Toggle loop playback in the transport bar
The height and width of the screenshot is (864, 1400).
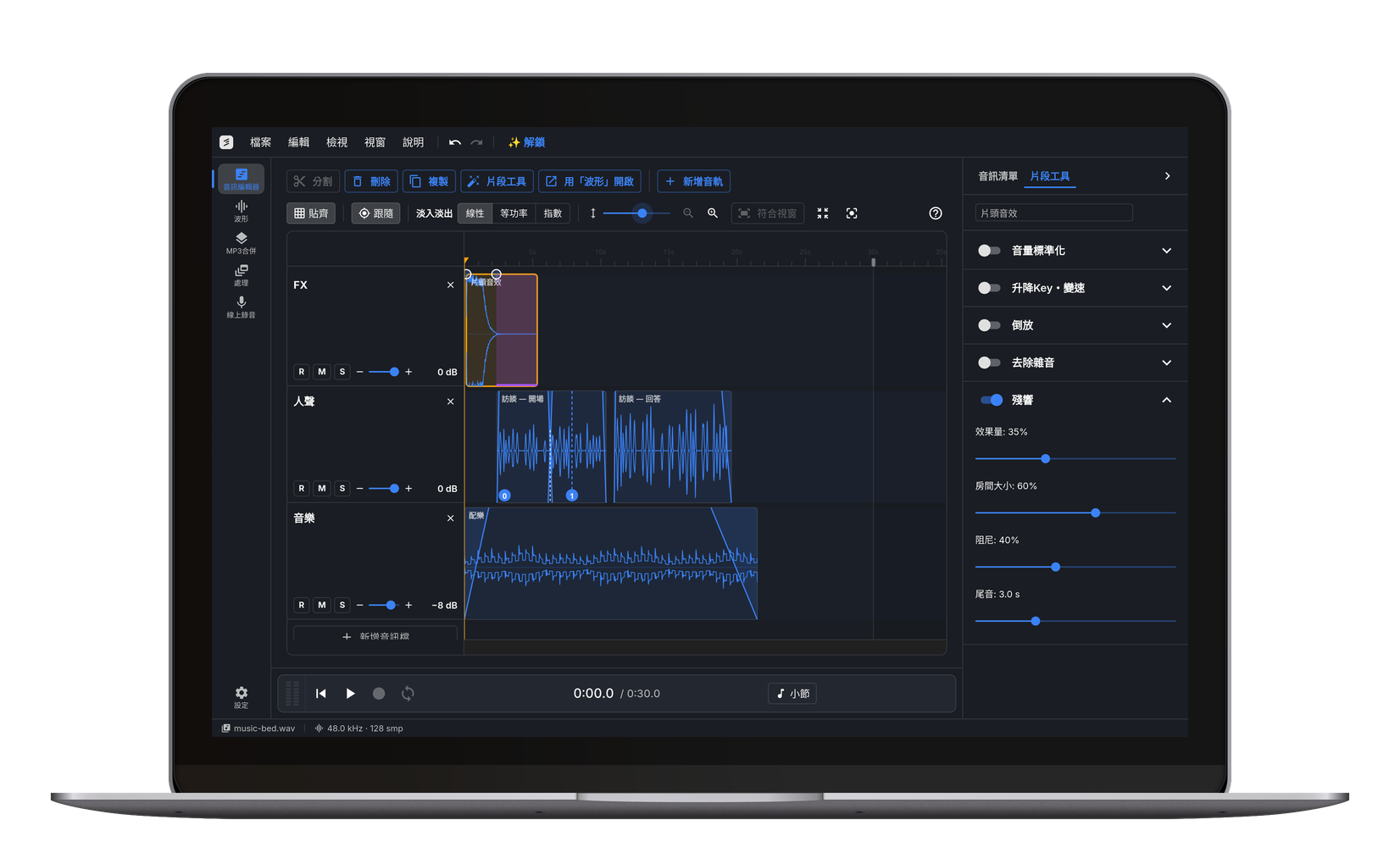coord(408,694)
